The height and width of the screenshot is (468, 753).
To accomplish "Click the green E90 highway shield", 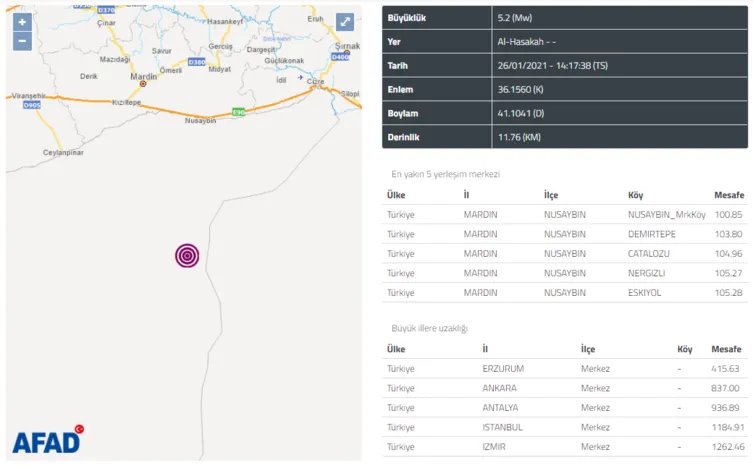I will click(237, 111).
